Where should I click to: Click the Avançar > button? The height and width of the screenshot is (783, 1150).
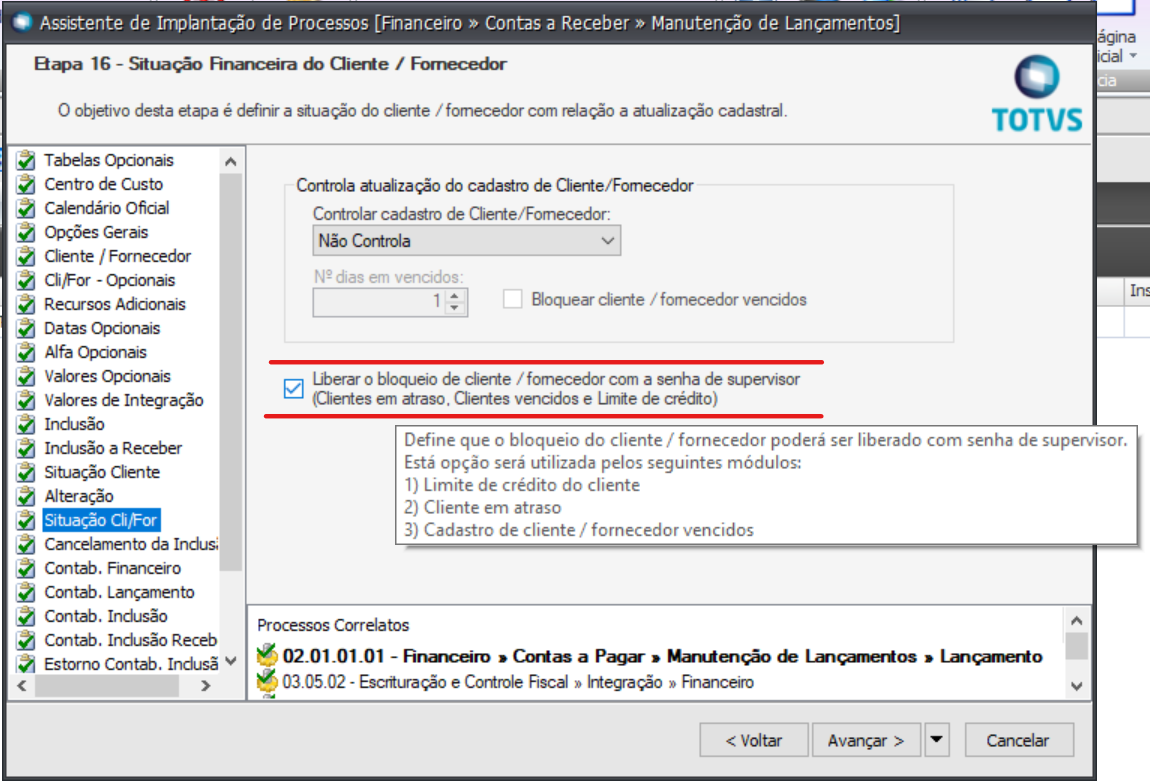pyautogui.click(x=866, y=740)
